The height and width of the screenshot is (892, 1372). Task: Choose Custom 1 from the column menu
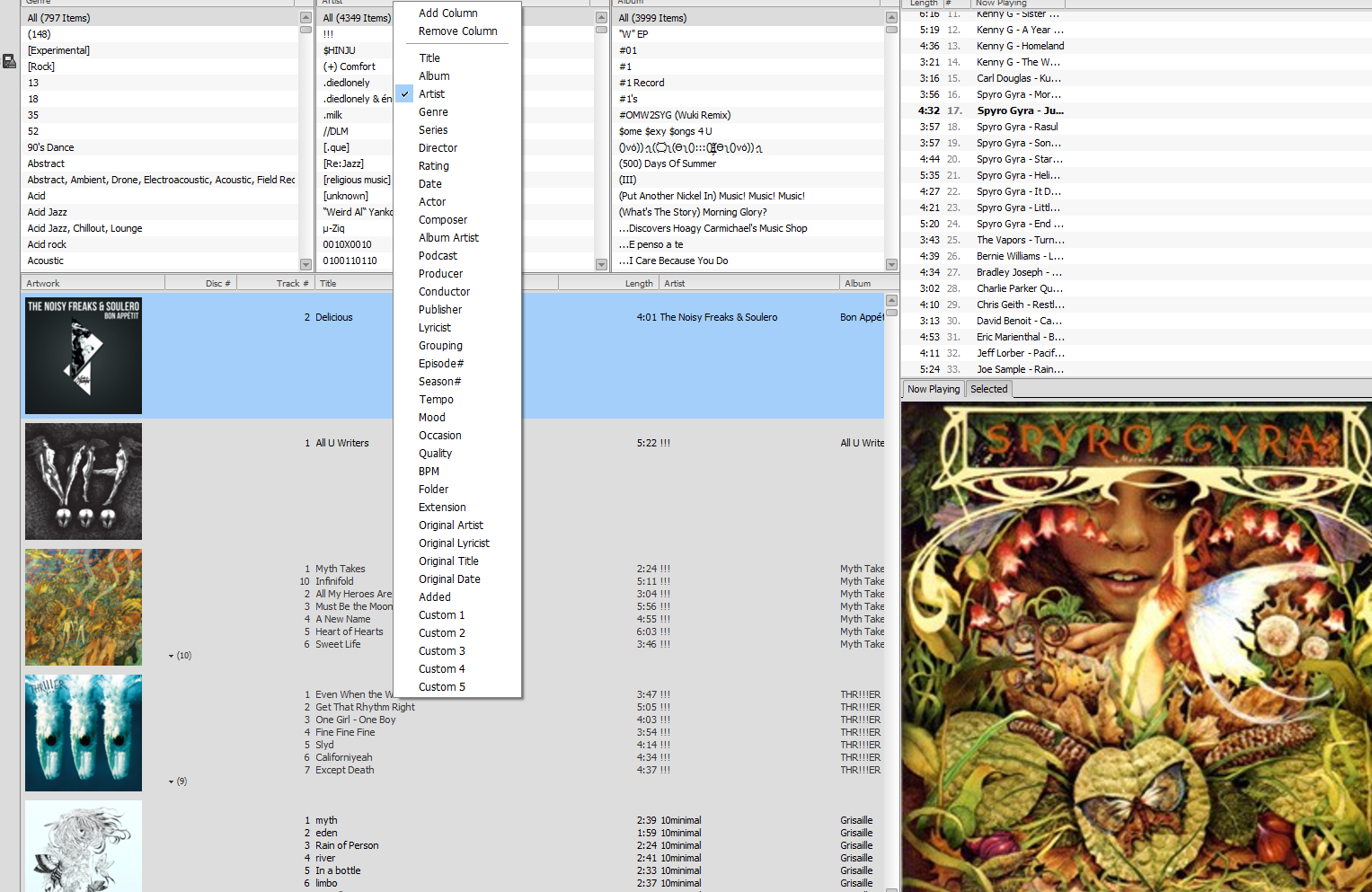(457, 615)
